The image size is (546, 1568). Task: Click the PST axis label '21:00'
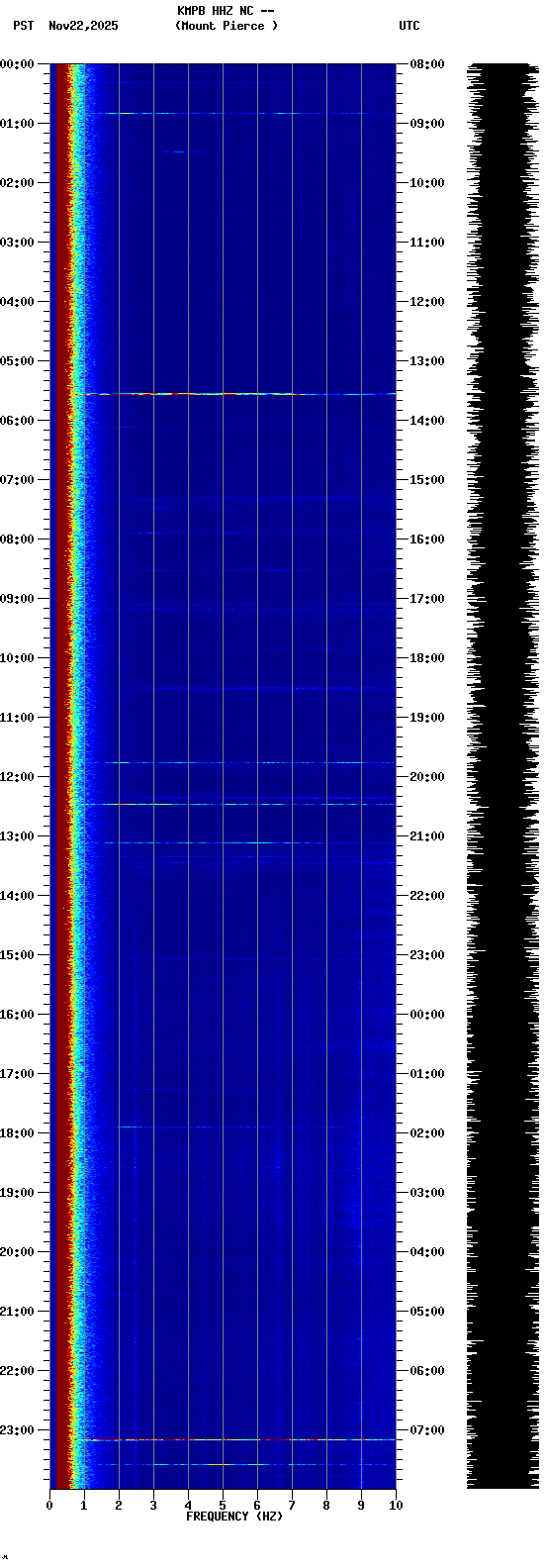click(18, 1312)
